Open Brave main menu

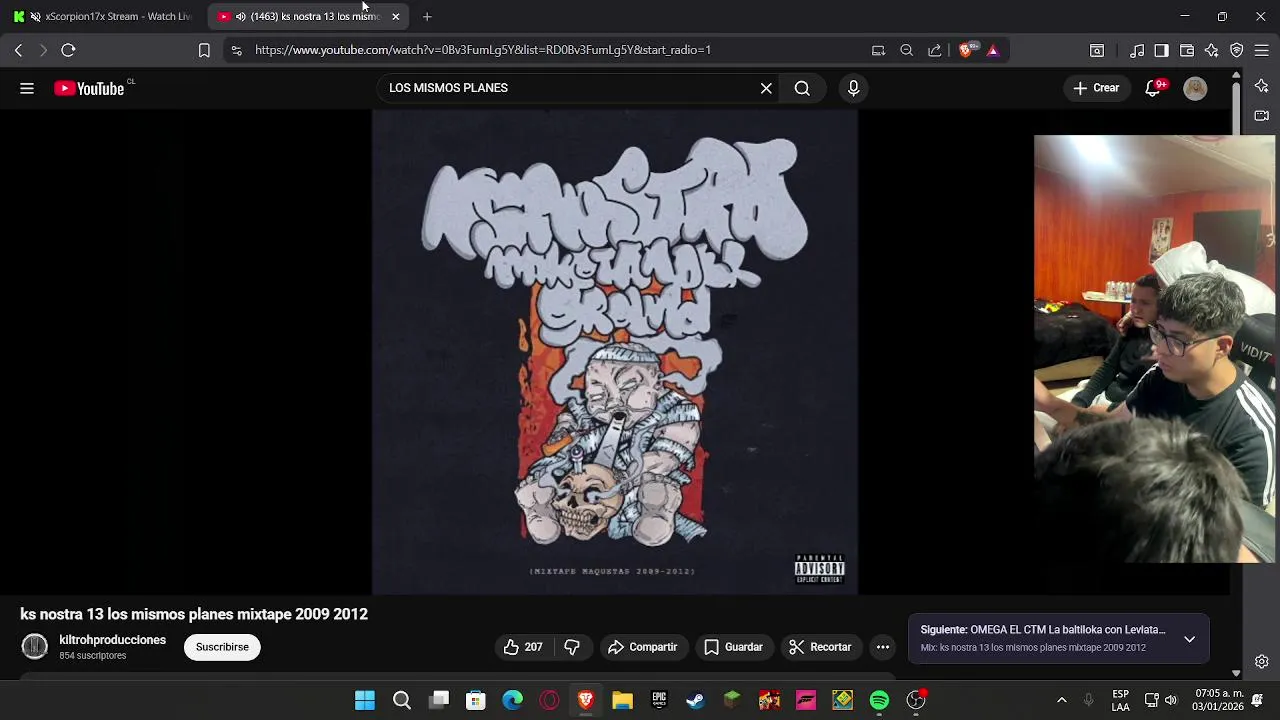coord(1261,50)
